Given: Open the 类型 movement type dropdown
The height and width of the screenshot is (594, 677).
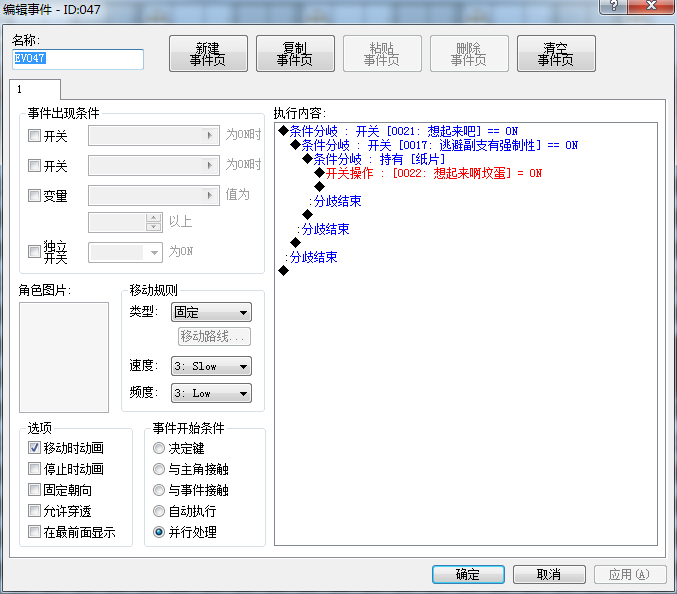Looking at the screenshot, I should [x=211, y=312].
